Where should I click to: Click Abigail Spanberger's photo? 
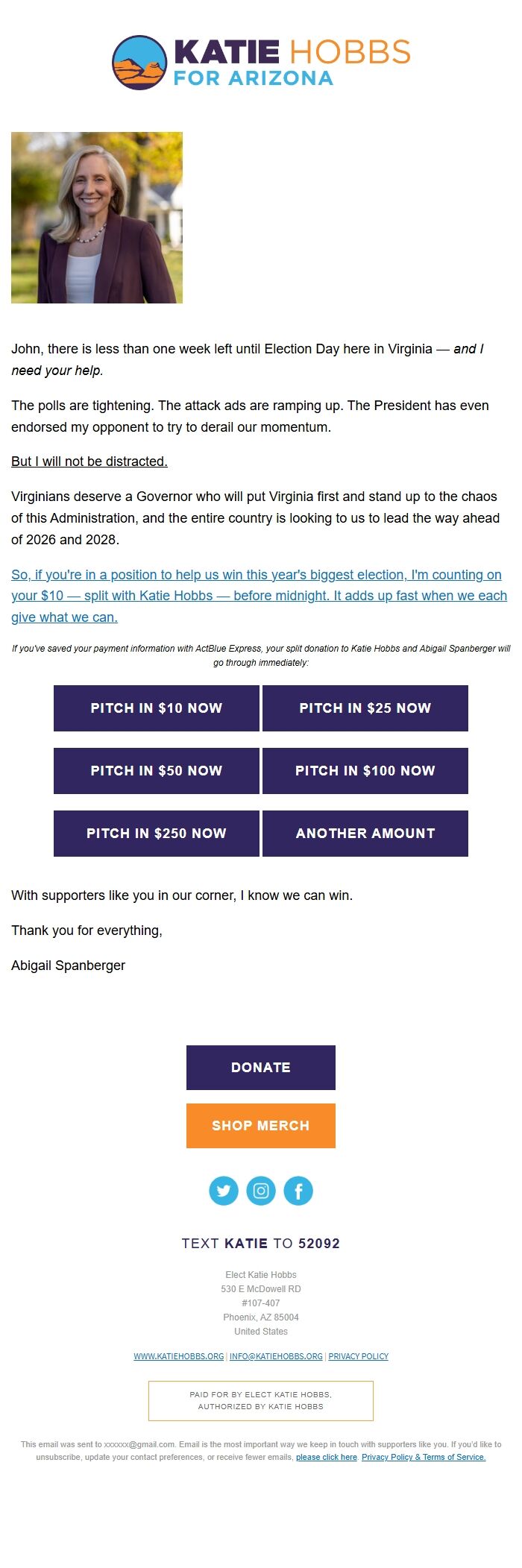[x=97, y=217]
